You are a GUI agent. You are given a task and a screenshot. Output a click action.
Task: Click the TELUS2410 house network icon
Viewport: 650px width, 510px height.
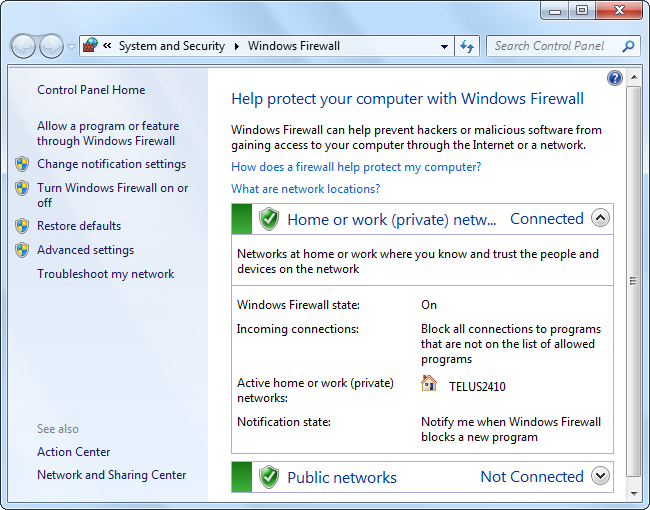coord(429,383)
